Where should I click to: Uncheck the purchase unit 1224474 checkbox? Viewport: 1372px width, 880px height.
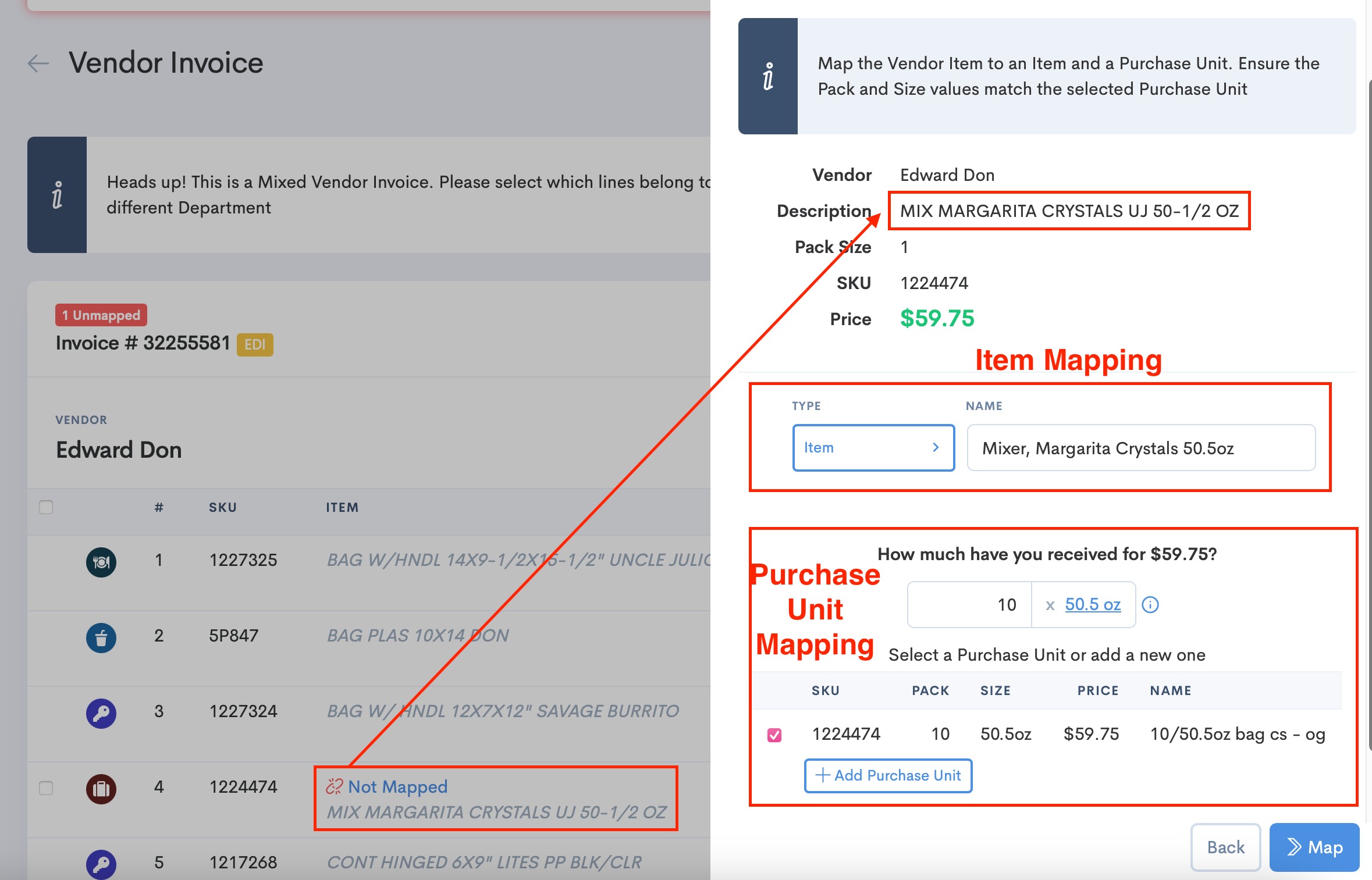(774, 735)
